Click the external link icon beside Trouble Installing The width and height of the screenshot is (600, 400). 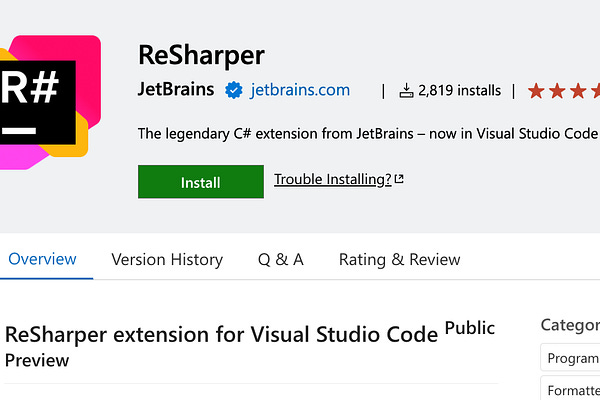[399, 179]
